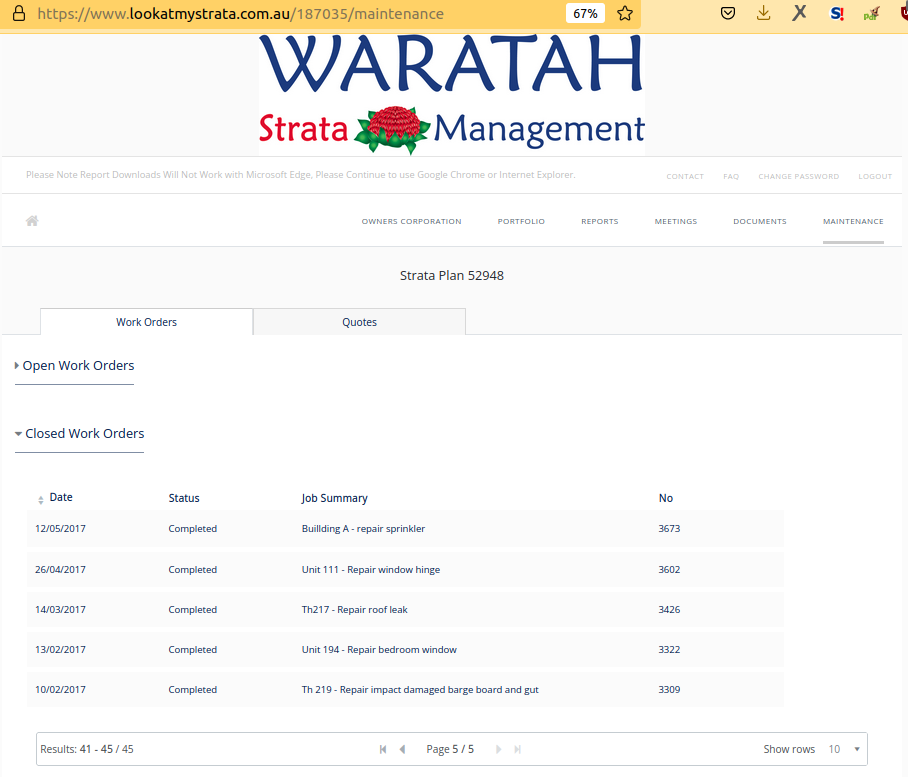
Task: Switch to the Work Orders tab
Action: point(147,322)
